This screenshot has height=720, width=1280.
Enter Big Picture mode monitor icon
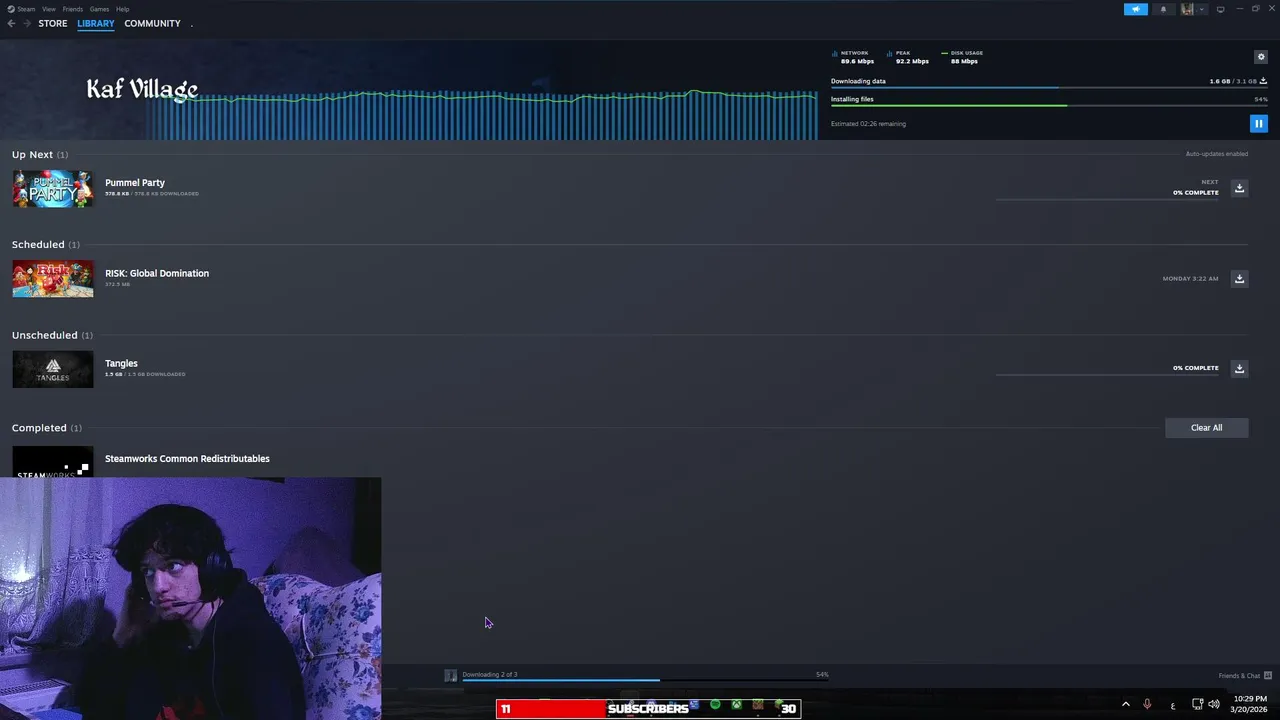(x=1220, y=9)
